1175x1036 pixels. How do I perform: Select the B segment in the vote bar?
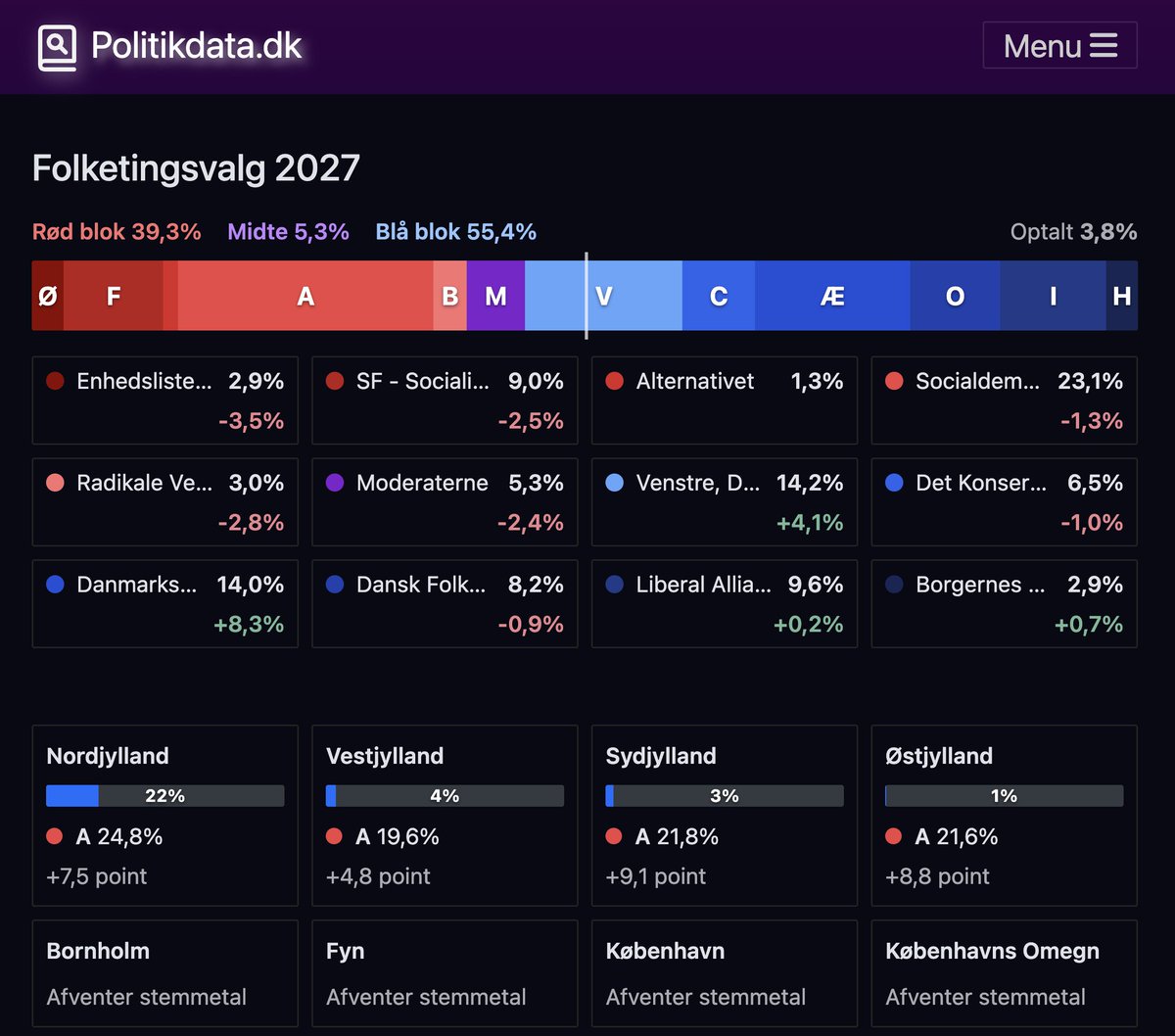450,296
